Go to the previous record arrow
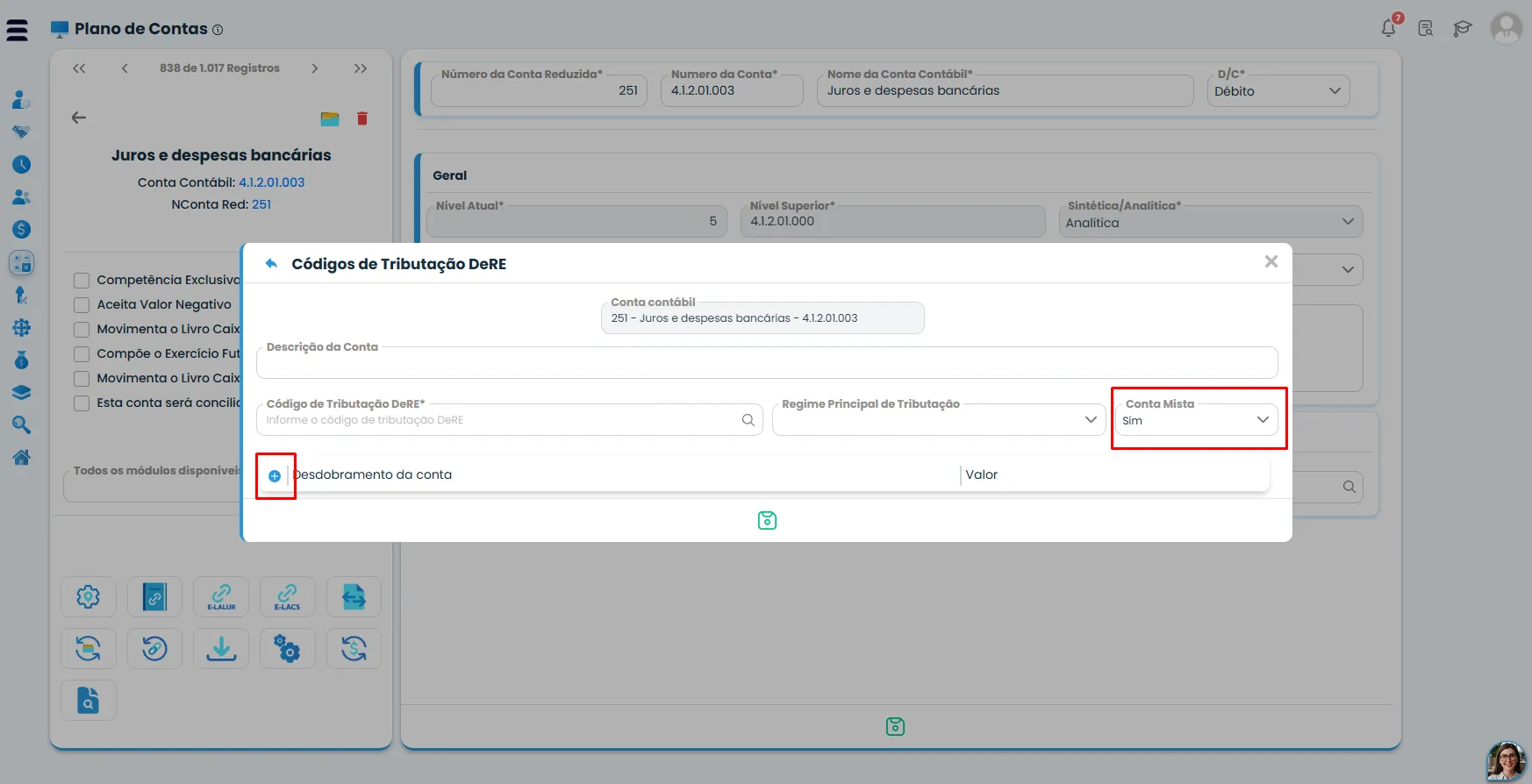This screenshot has width=1532, height=784. [x=125, y=68]
